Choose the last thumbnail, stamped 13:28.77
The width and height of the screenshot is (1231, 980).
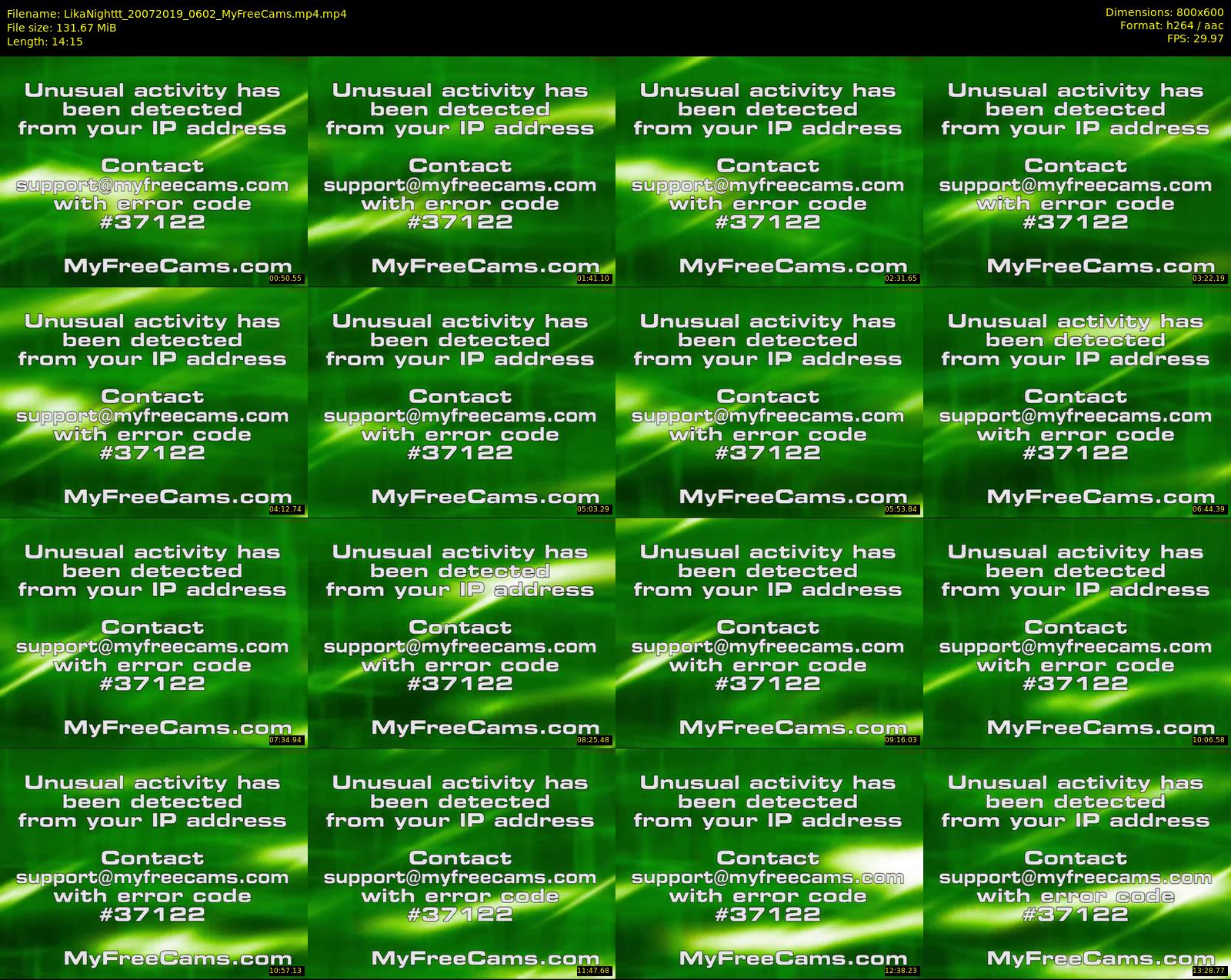coord(1076,864)
